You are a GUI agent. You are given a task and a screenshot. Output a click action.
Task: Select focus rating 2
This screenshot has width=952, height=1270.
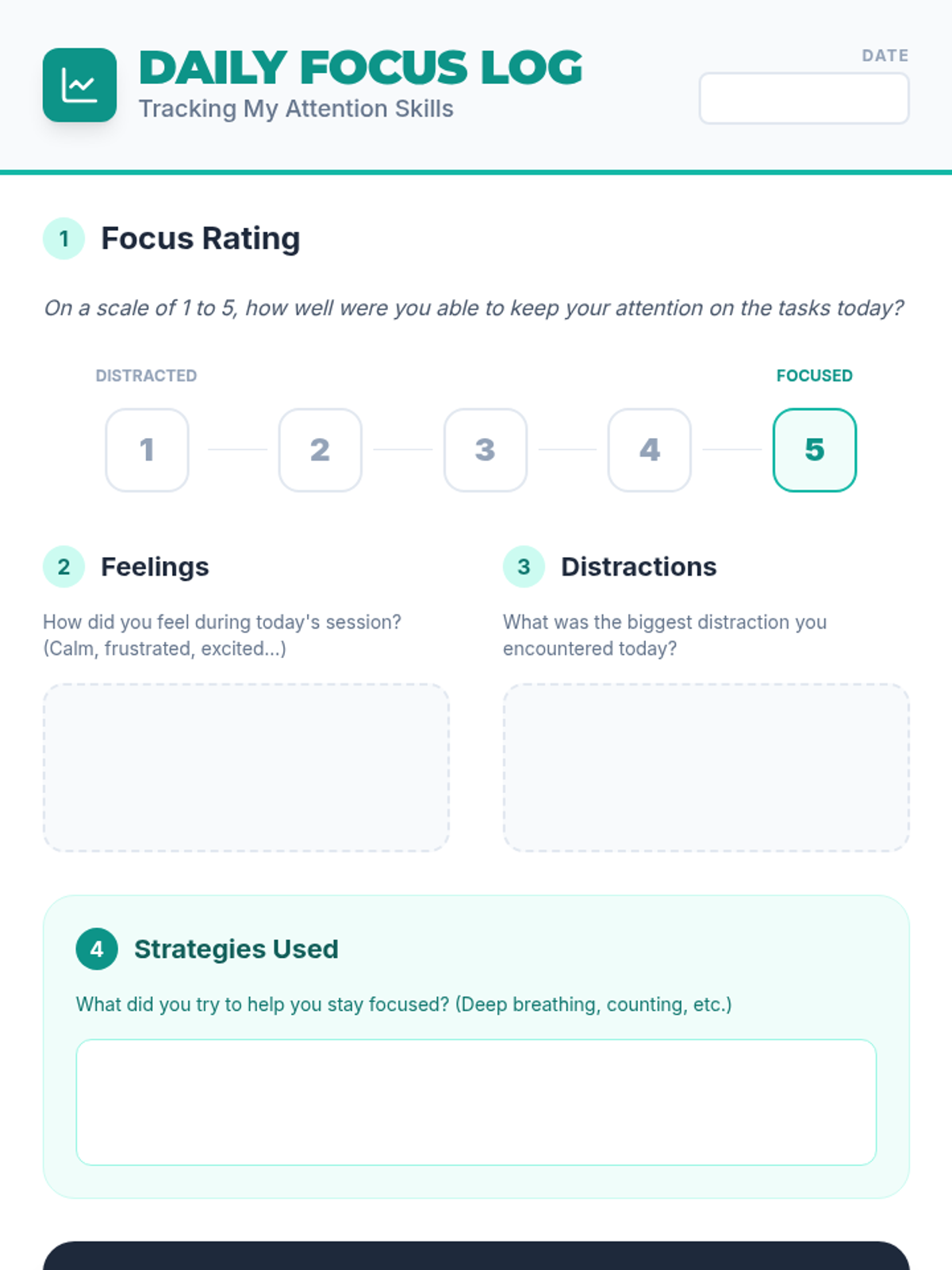tap(320, 450)
